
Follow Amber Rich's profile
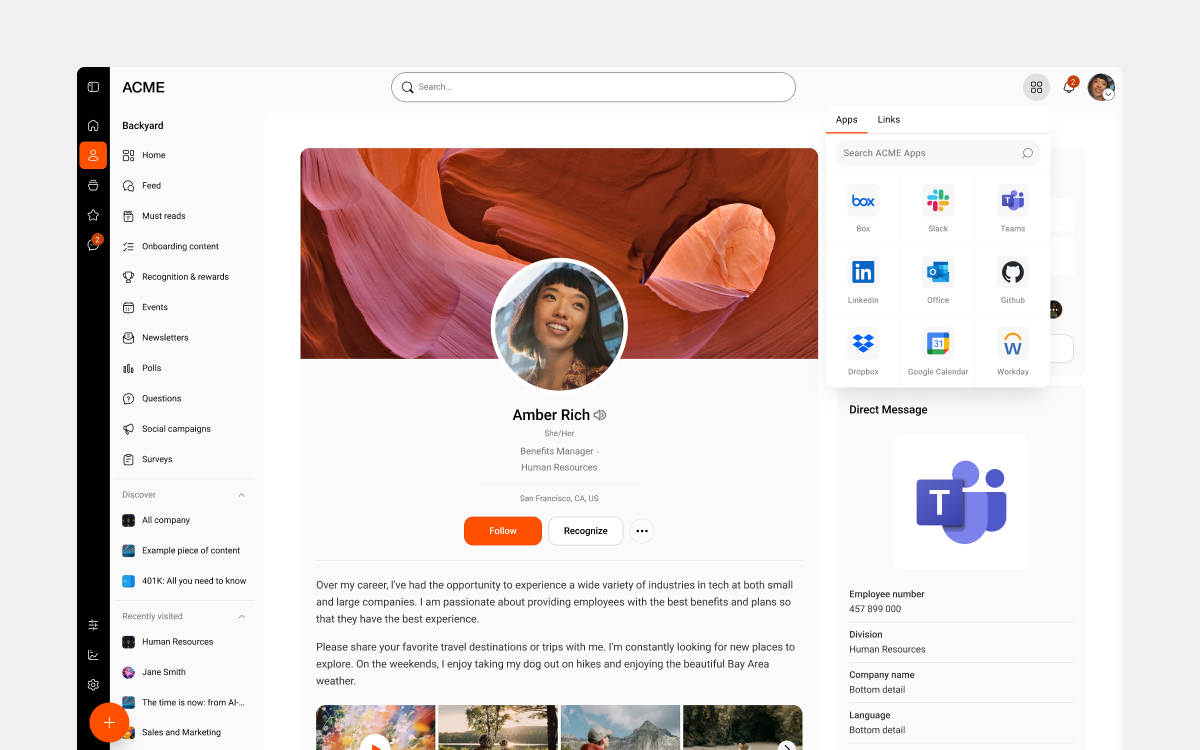[x=502, y=531]
